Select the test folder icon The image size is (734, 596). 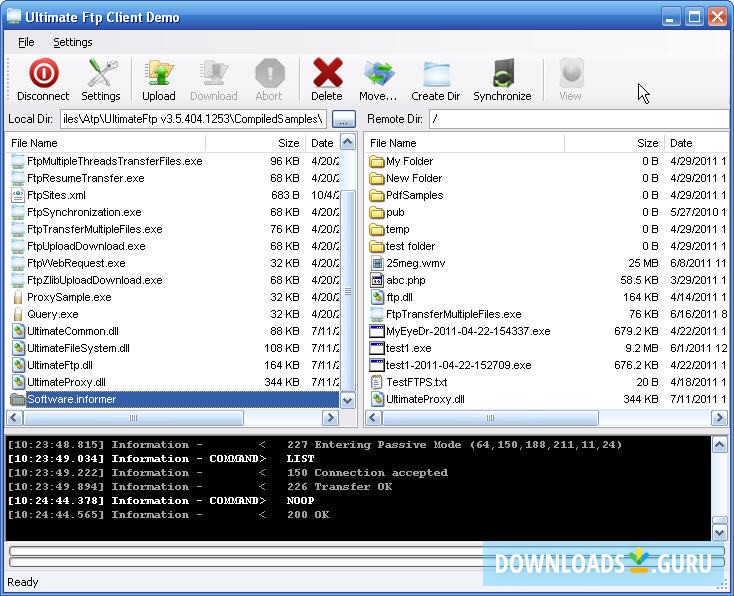[376, 246]
